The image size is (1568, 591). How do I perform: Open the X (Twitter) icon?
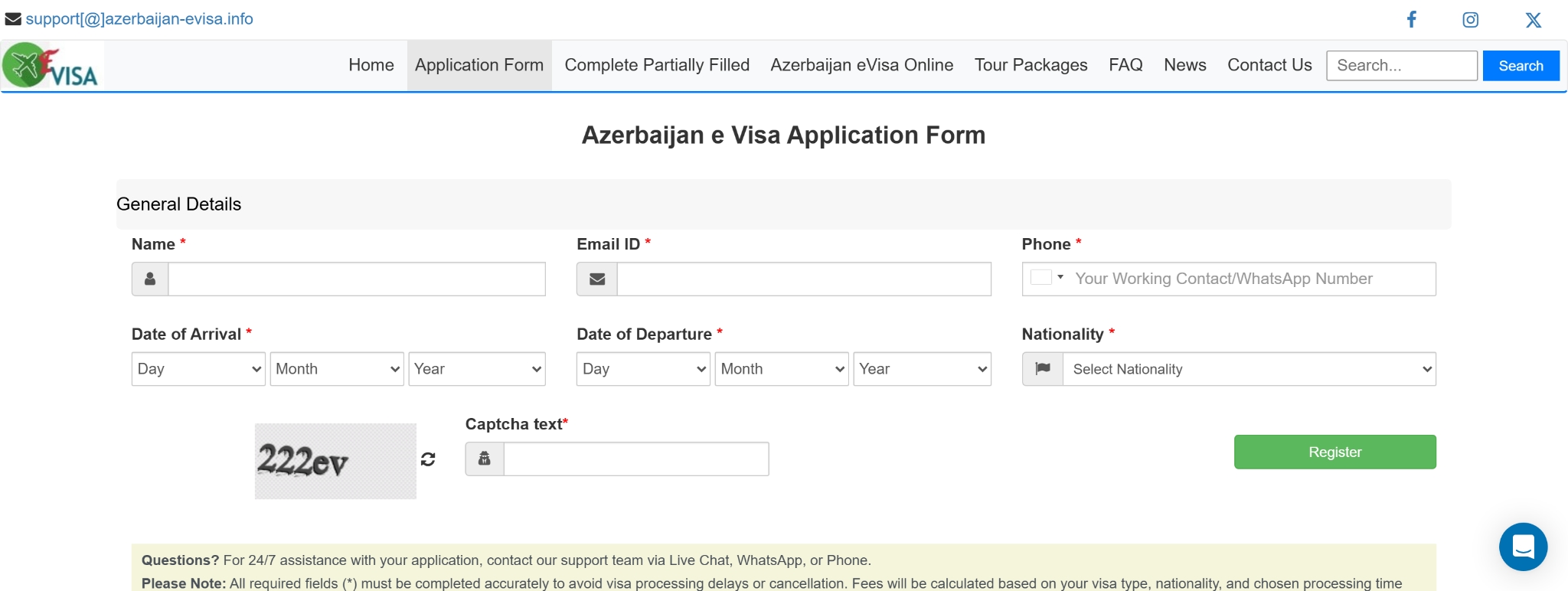[x=1533, y=20]
